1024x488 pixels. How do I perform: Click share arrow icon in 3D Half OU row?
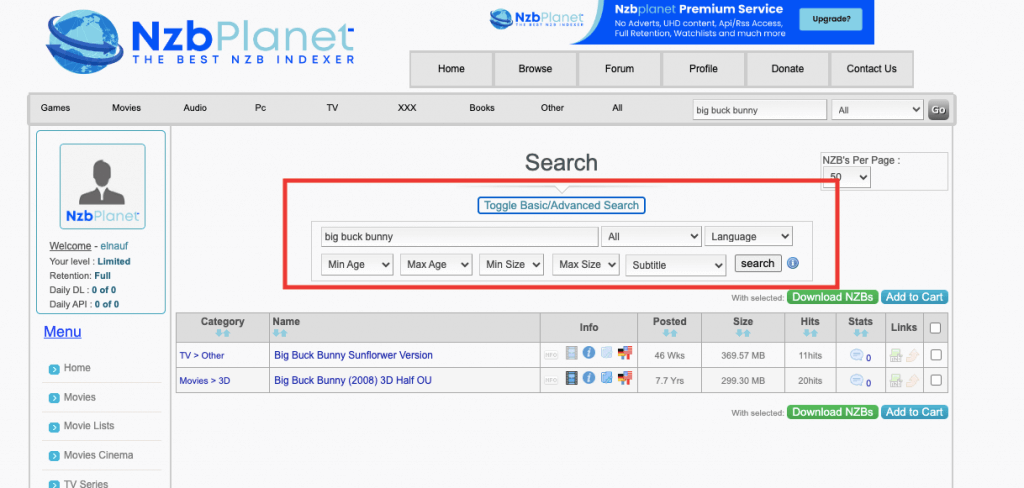(912, 380)
